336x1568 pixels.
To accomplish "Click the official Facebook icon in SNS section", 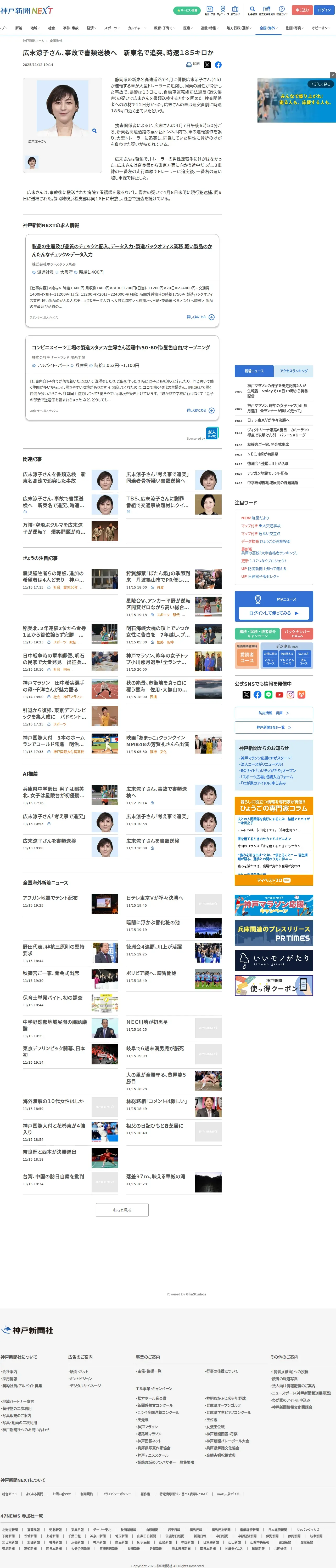I will pyautogui.click(x=257, y=695).
